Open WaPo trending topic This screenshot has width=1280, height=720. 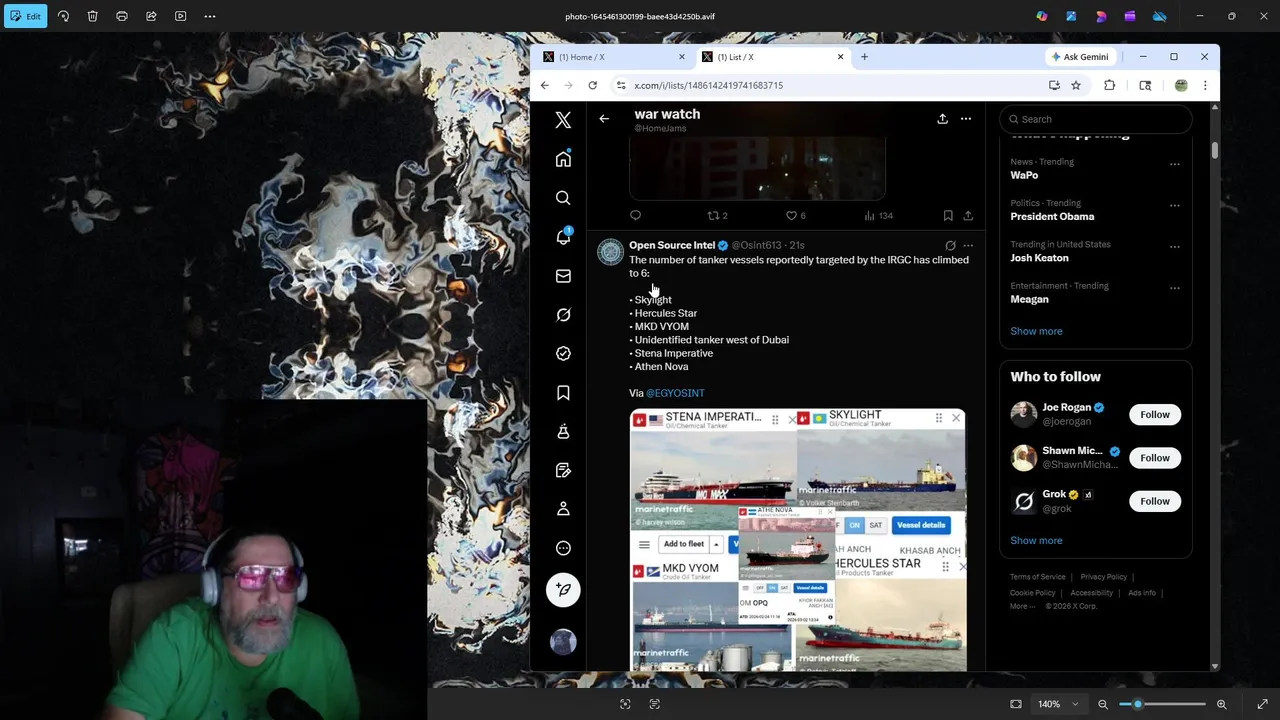pyautogui.click(x=1024, y=175)
